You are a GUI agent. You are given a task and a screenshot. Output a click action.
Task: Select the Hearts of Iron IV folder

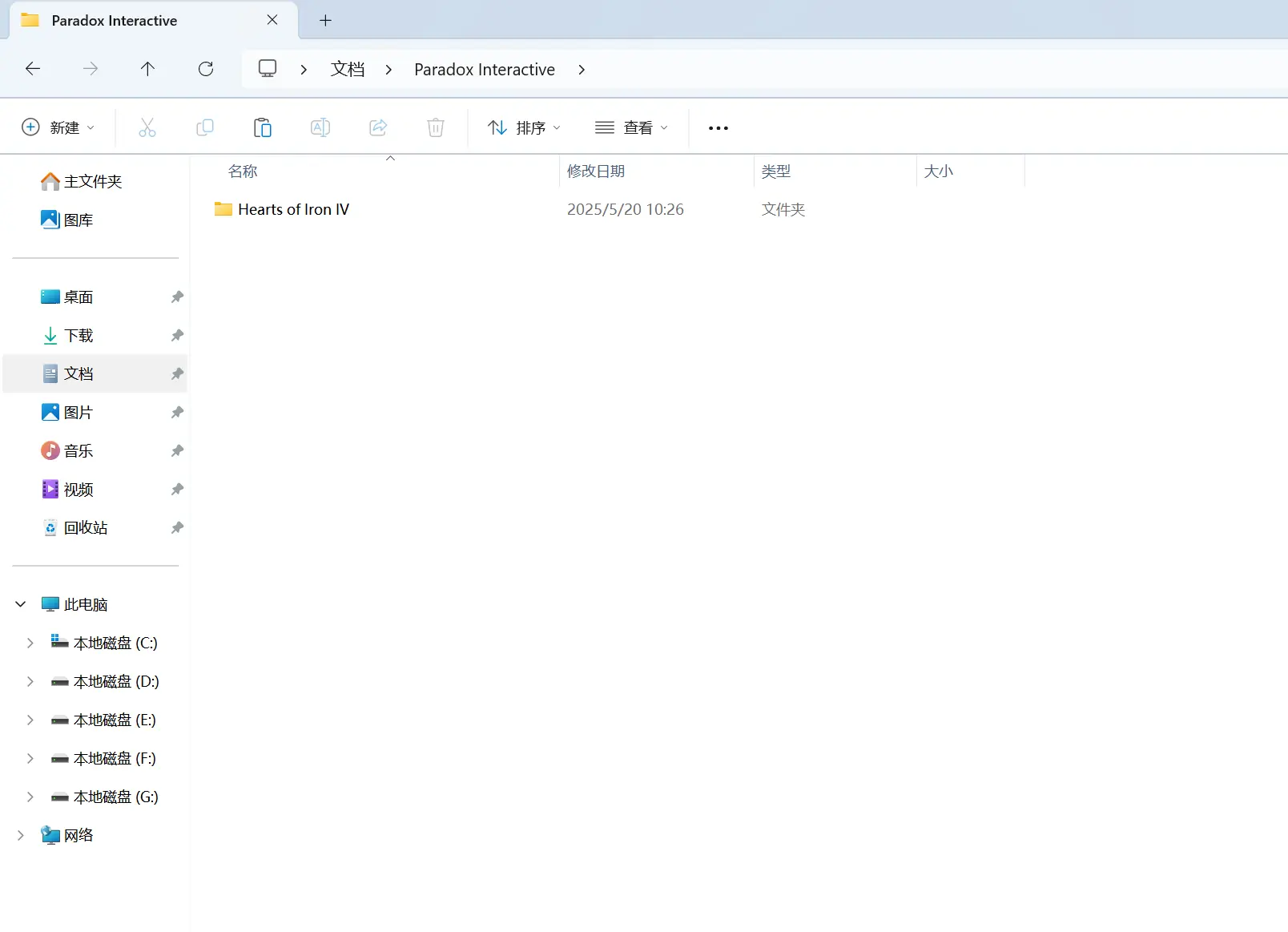click(x=293, y=209)
